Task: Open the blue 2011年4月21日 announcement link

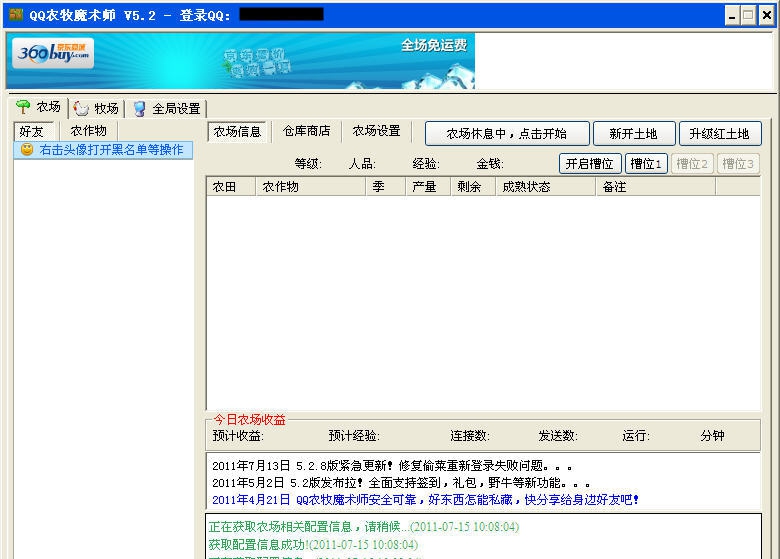Action: click(x=425, y=500)
